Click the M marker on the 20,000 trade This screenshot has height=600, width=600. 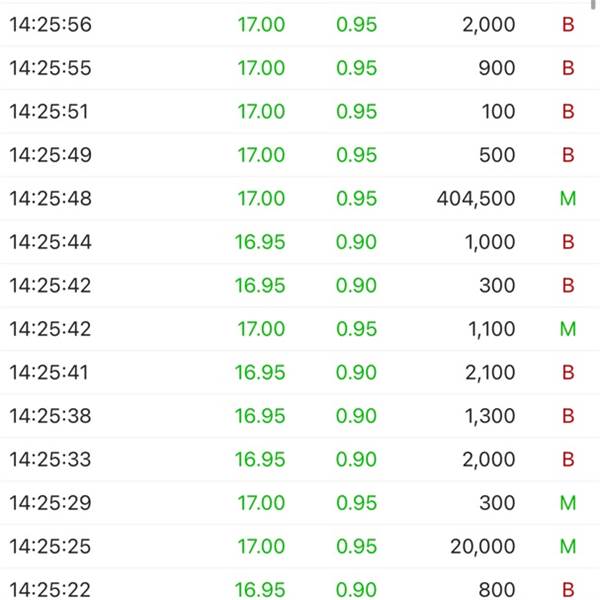[568, 546]
